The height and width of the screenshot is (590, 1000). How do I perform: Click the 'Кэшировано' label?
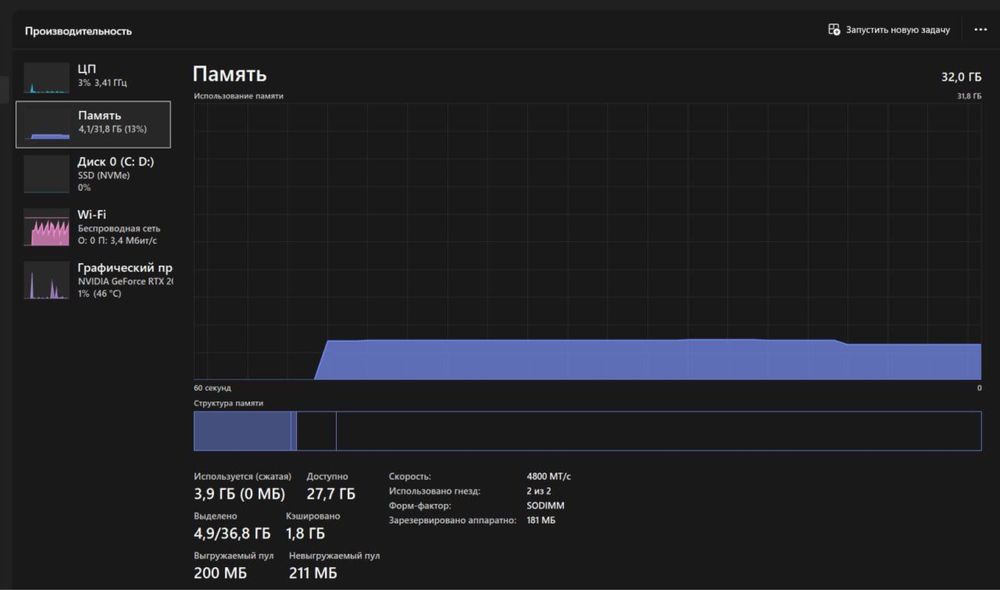(313, 516)
